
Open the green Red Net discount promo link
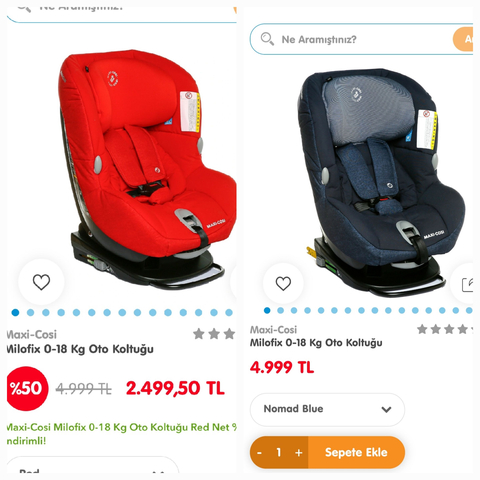click(x=121, y=434)
